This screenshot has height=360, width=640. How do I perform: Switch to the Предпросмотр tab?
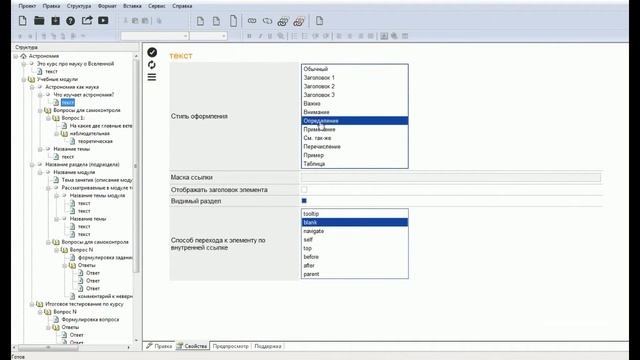[x=230, y=346]
